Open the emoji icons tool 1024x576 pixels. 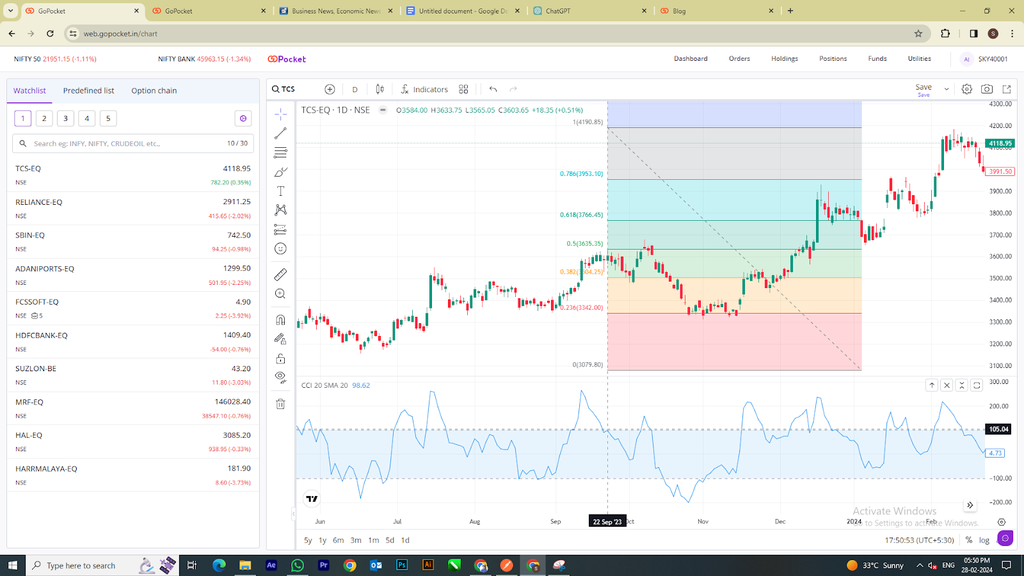point(280,249)
